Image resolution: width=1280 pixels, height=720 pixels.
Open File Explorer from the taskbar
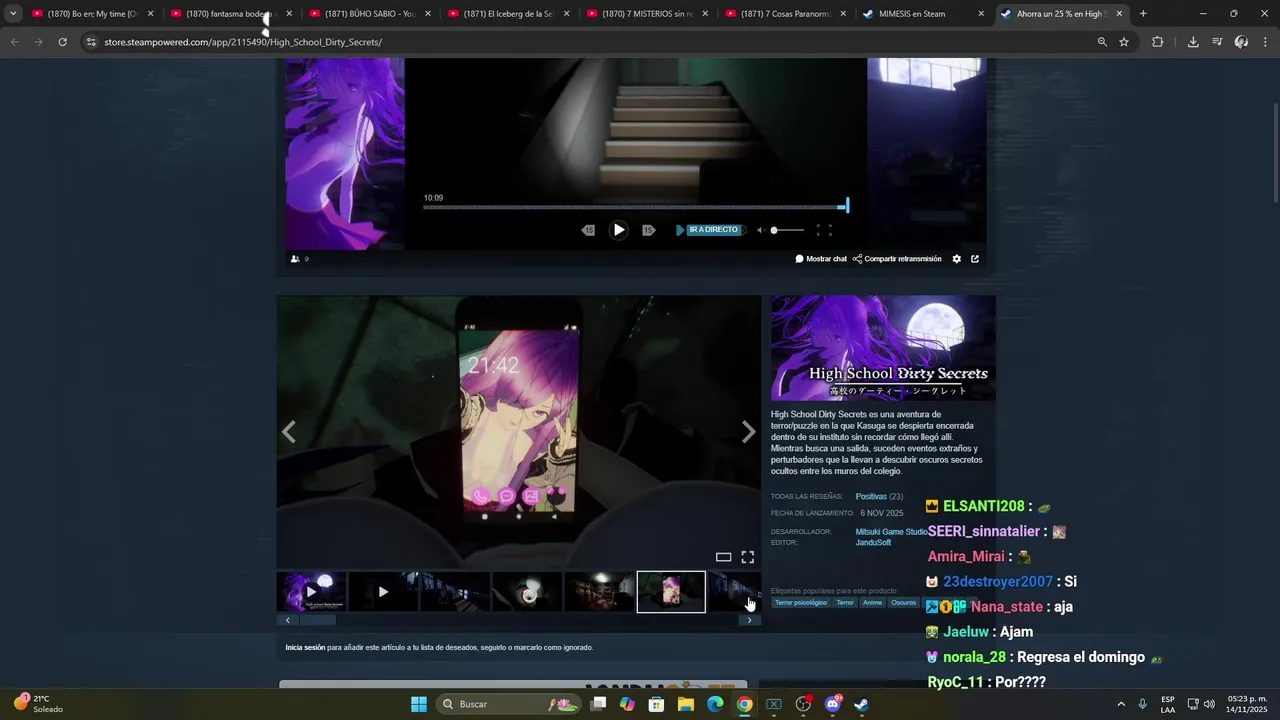click(x=686, y=704)
